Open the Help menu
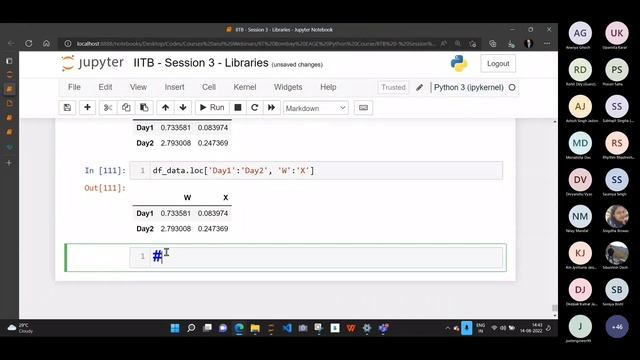Screen dimensions: 640x360 pos(328,87)
